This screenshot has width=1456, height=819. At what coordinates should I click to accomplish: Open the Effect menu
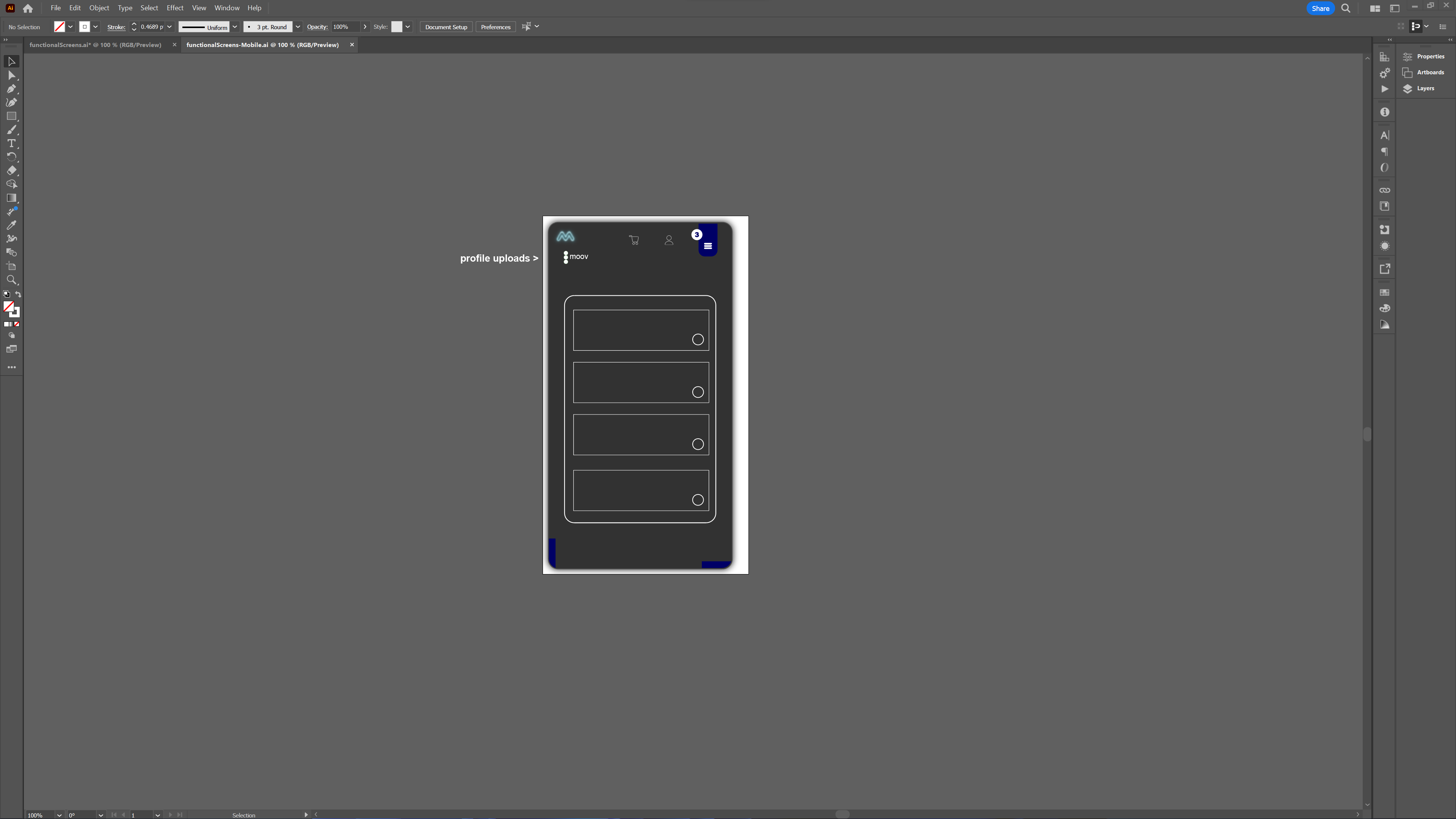coord(175,8)
